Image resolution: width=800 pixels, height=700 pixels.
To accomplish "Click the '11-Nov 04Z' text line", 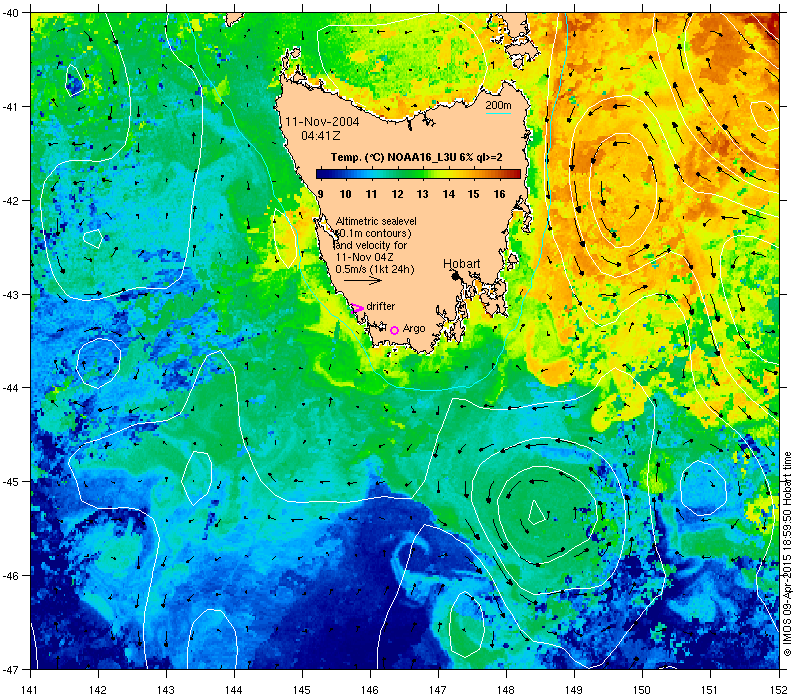I will click(364, 257).
